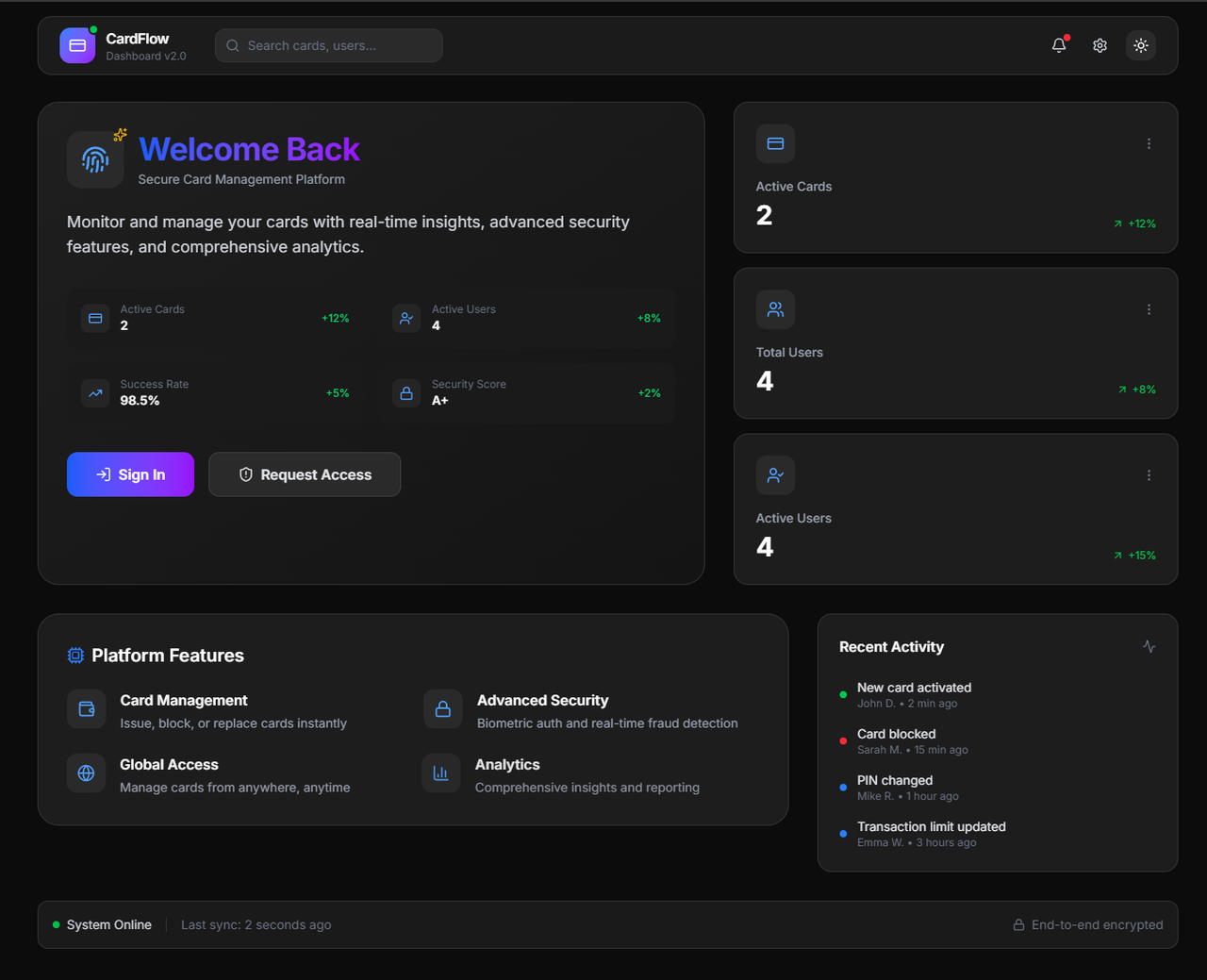Click the Advanced Security lock icon
The width and height of the screenshot is (1207, 980).
tap(442, 709)
